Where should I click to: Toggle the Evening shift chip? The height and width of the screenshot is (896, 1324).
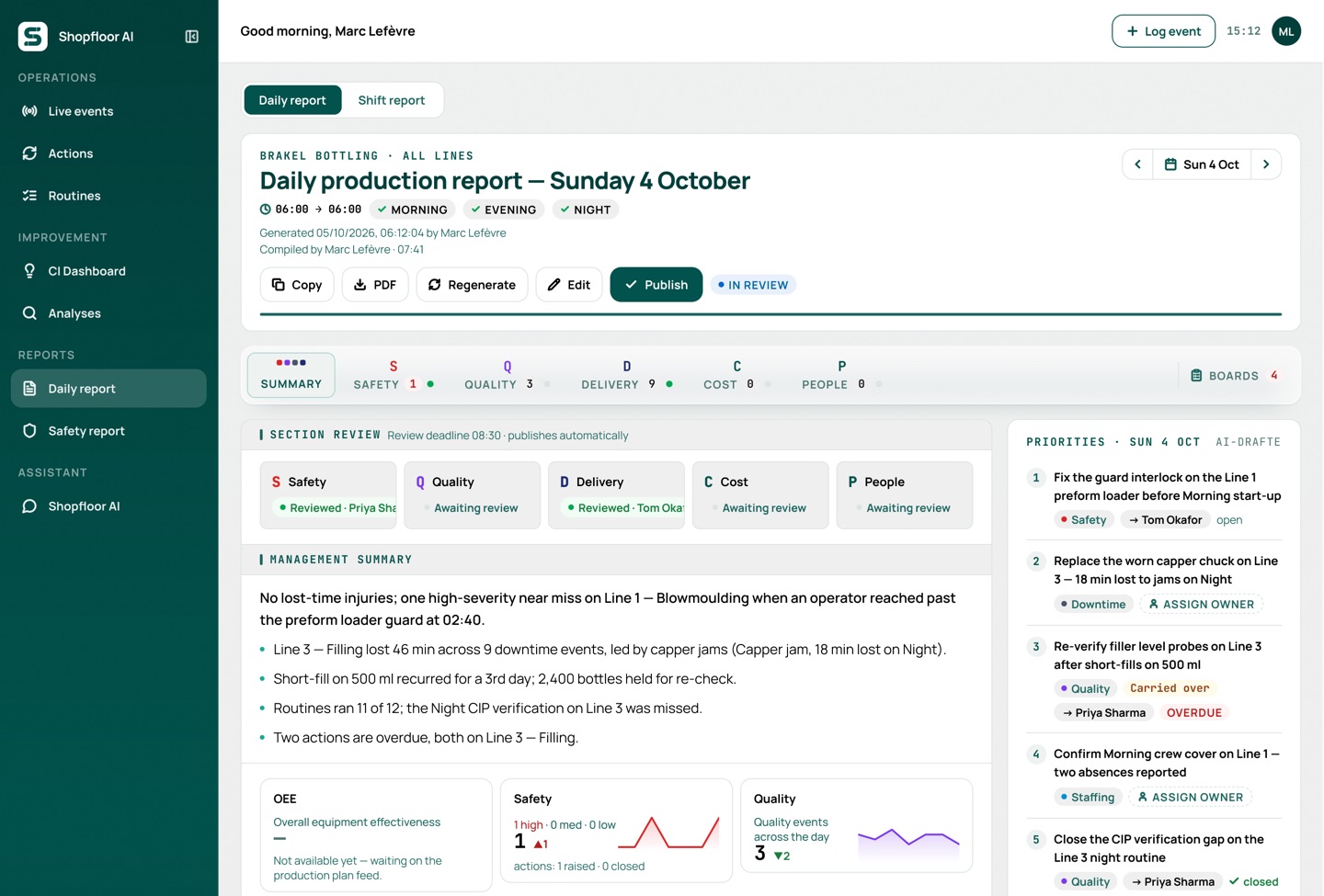point(503,210)
